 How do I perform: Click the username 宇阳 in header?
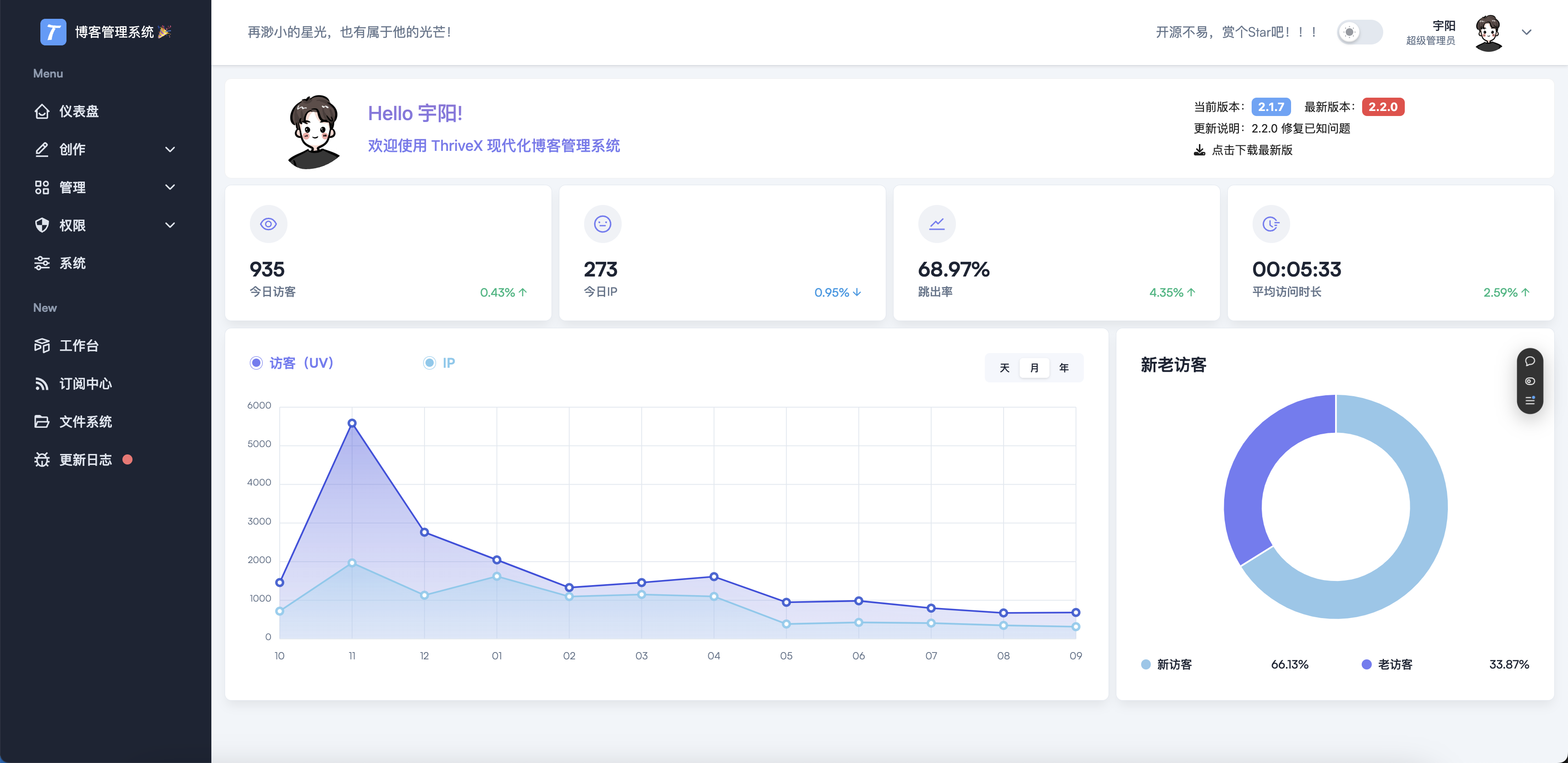pyautogui.click(x=1443, y=26)
